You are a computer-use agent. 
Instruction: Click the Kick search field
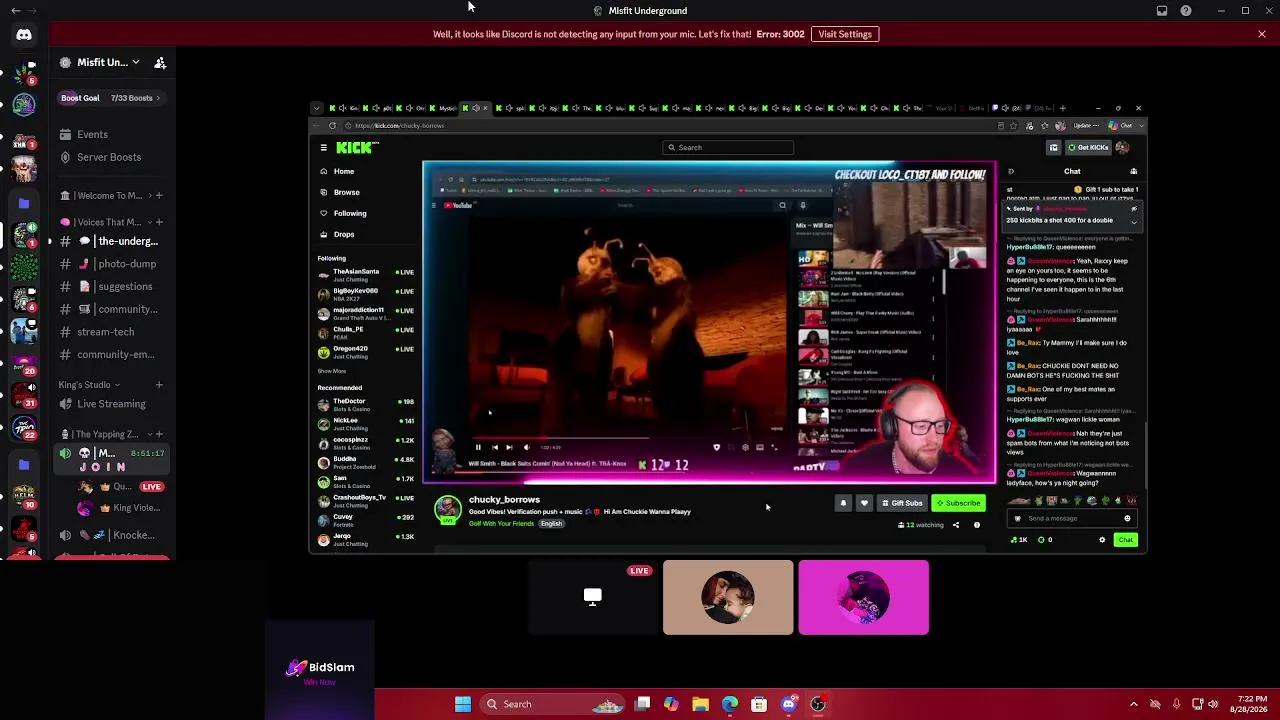[729, 148]
